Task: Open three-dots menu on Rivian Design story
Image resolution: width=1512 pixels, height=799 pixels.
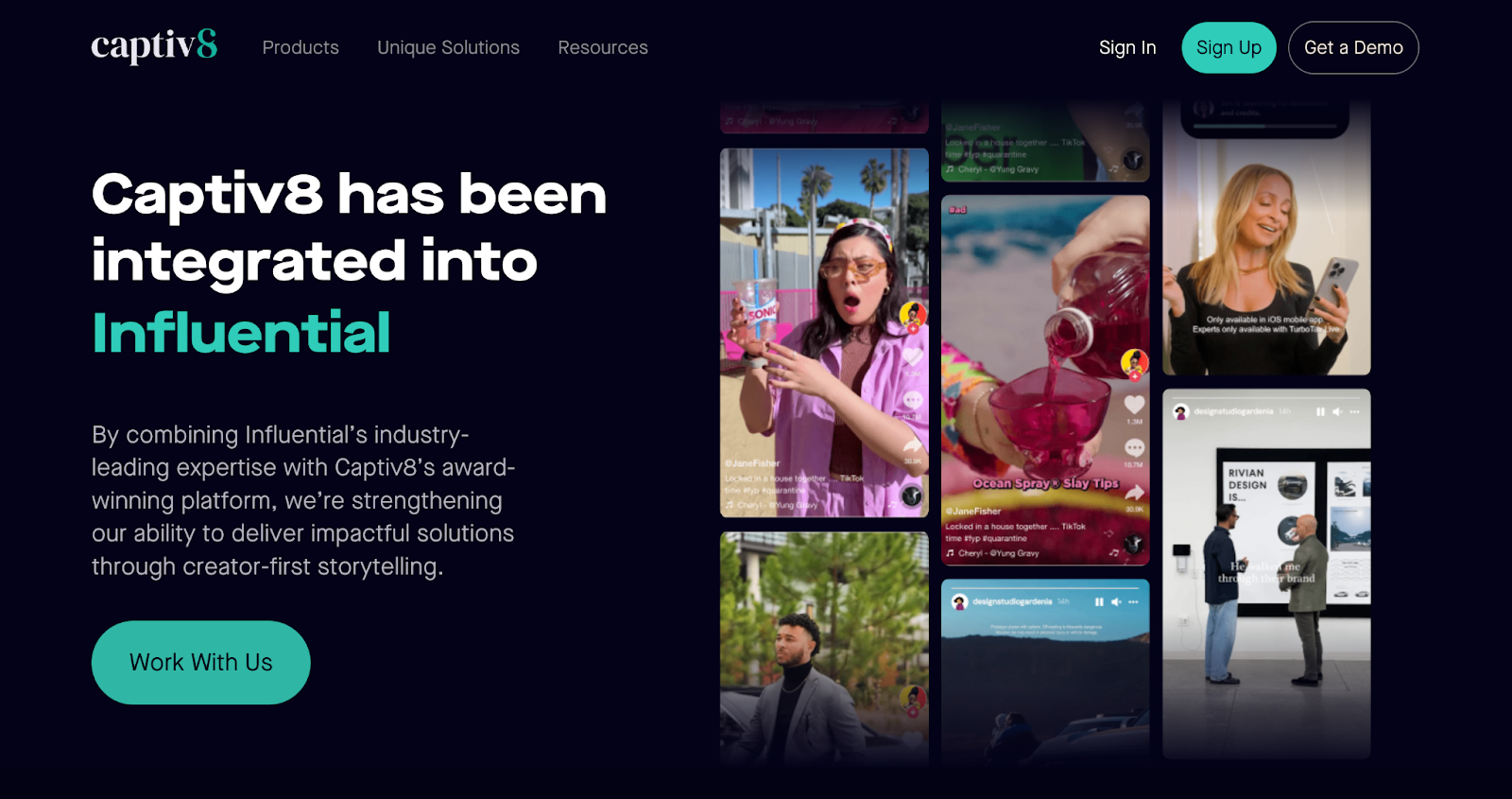Action: pyautogui.click(x=1354, y=411)
